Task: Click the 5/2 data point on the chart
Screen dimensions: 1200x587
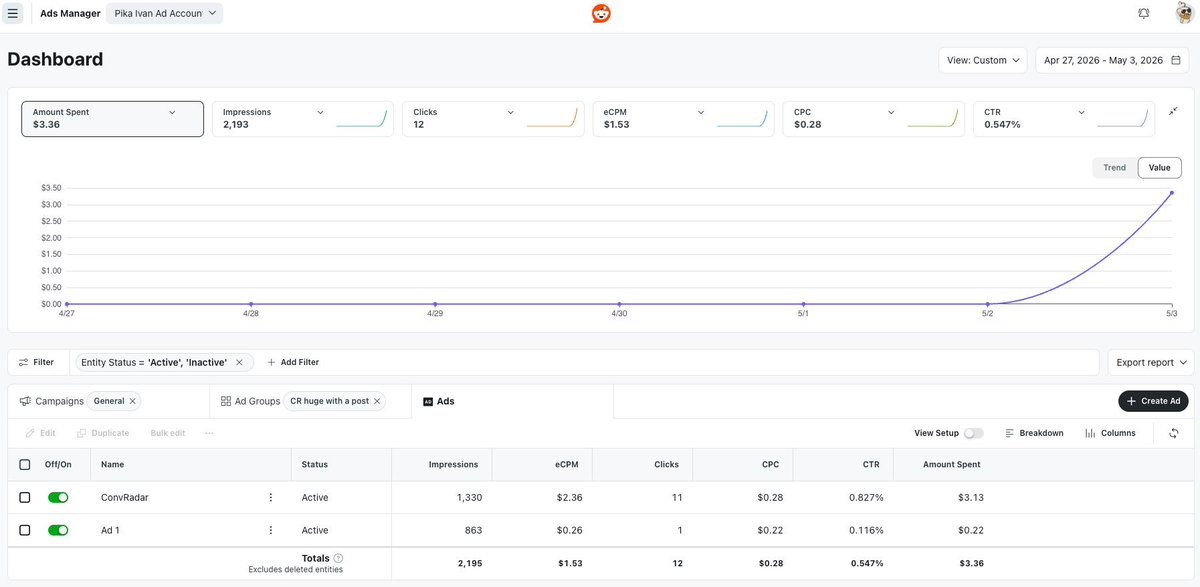Action: 988,303
